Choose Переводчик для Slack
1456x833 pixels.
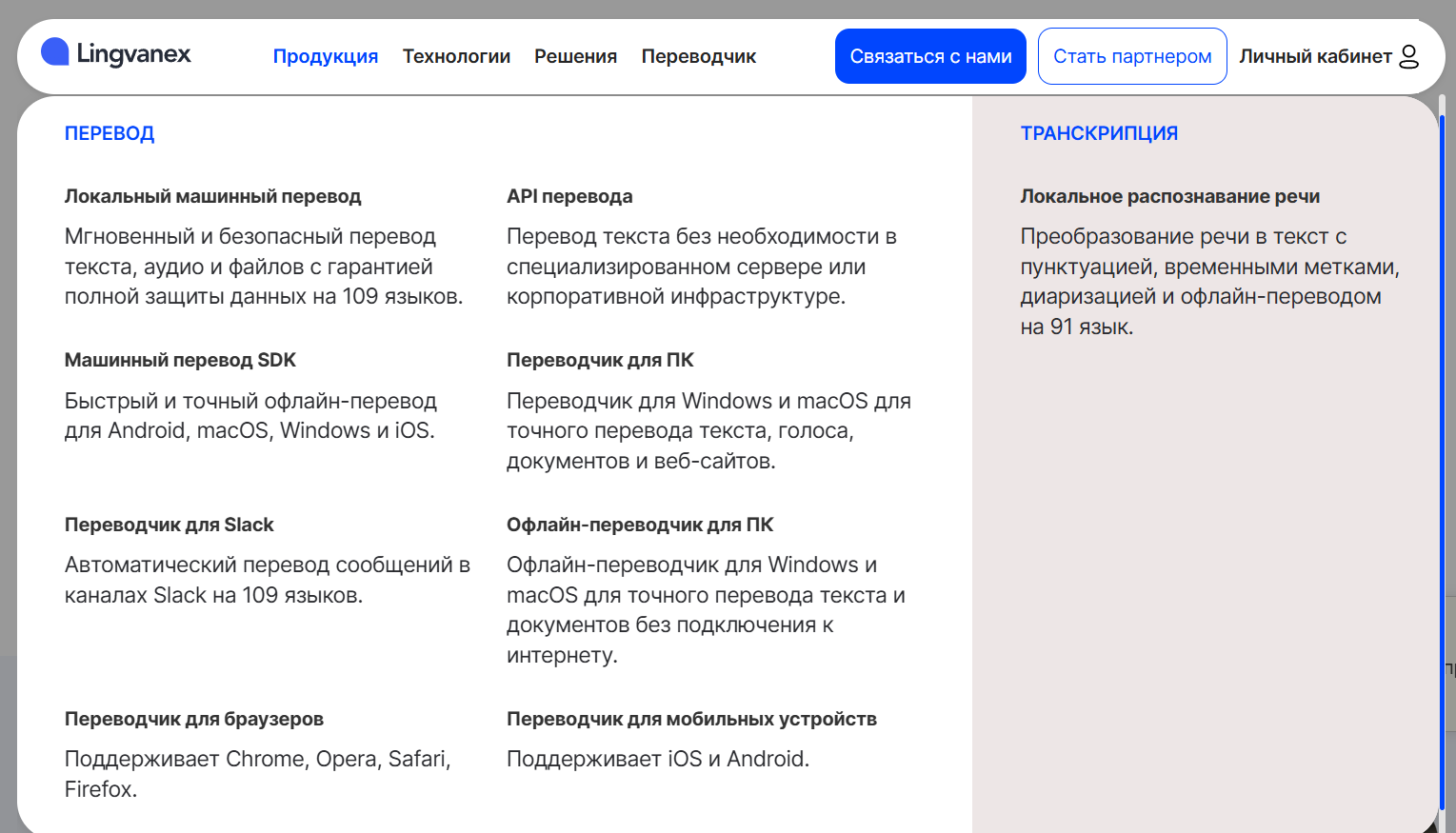169,526
